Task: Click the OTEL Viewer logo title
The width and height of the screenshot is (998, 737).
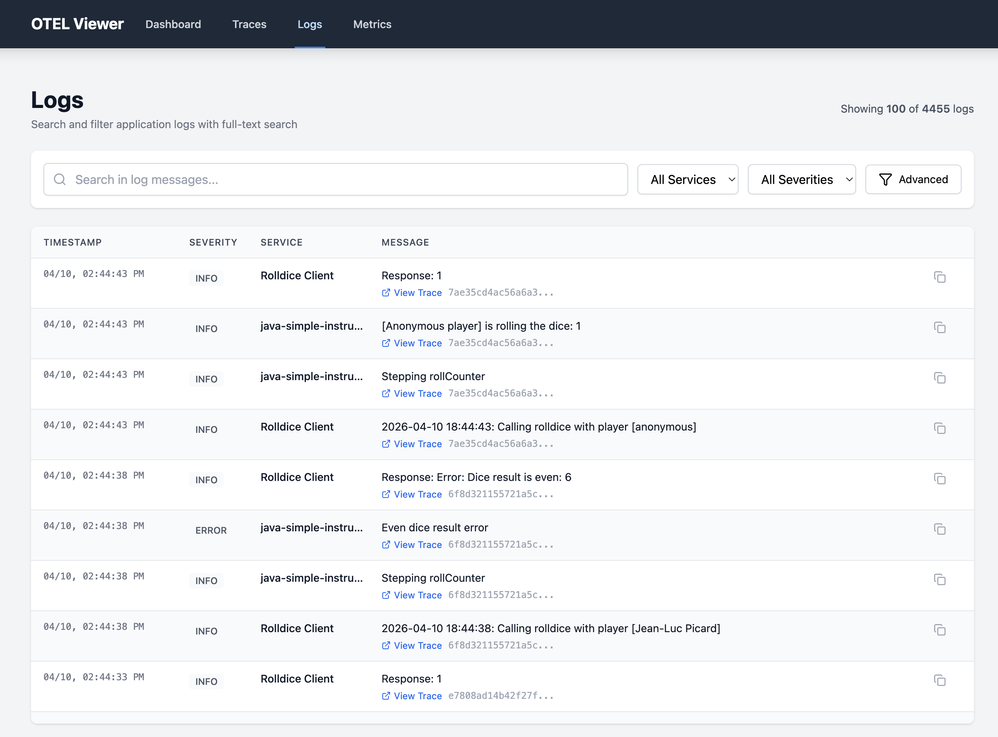Action: (78, 24)
